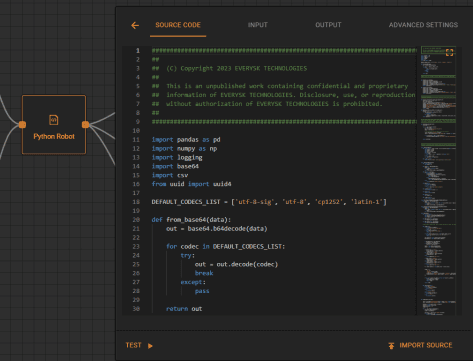The height and width of the screenshot is (361, 473).
Task: Click the 'without authorization' comment line
Action: [267, 104]
